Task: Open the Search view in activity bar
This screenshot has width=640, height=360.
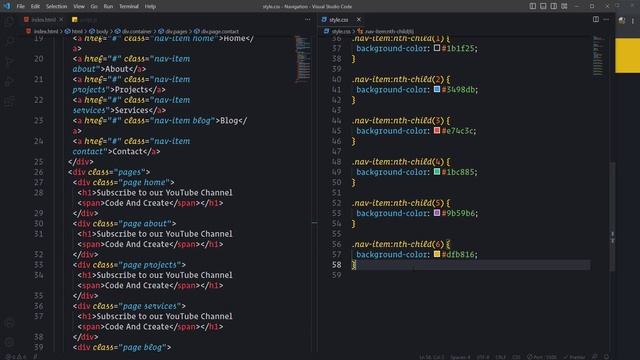Action: tap(9, 41)
